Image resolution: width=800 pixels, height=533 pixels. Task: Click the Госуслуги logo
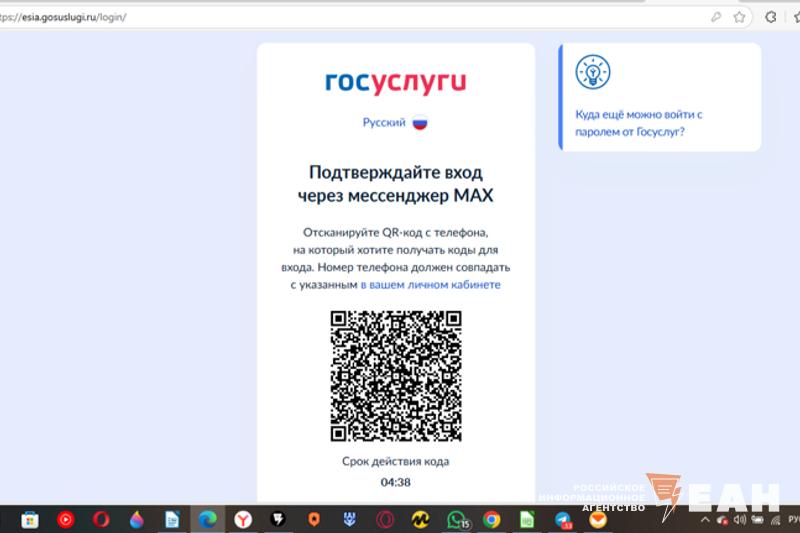395,82
